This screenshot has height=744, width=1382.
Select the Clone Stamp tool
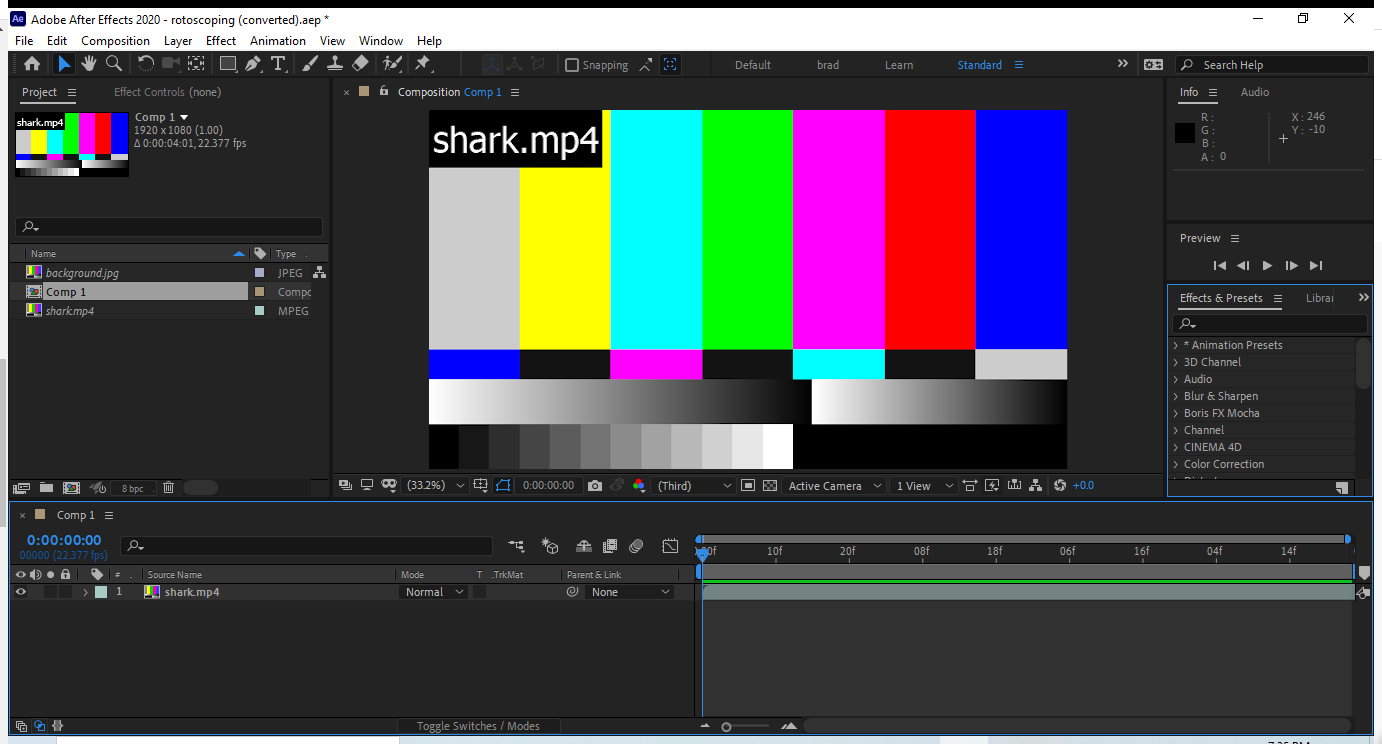(x=334, y=64)
